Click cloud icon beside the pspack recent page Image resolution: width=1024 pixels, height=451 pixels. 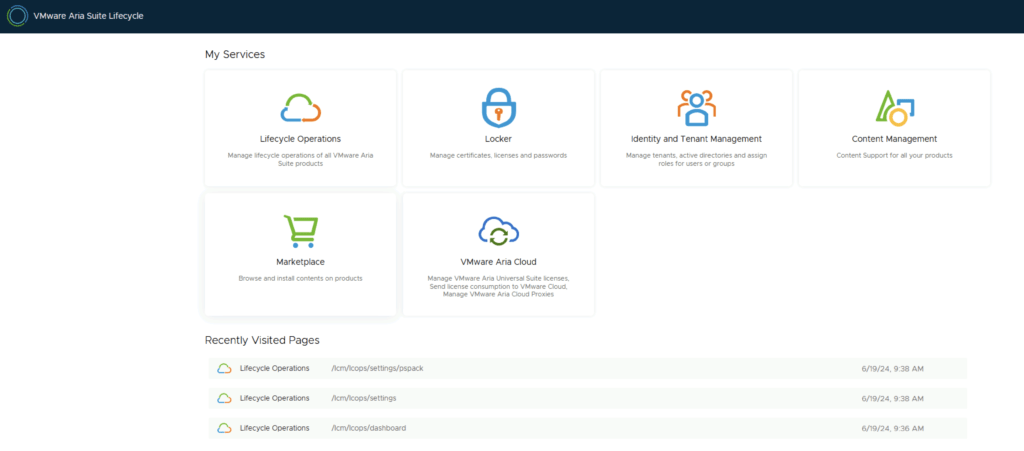click(225, 368)
